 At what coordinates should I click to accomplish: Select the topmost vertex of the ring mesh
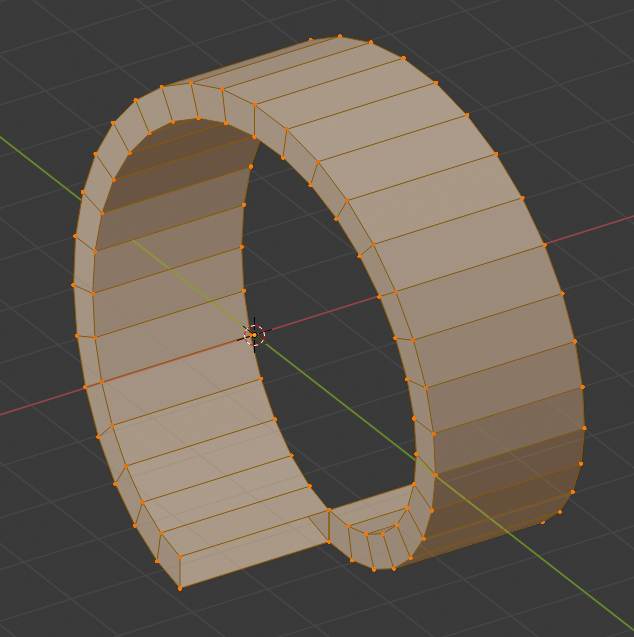click(340, 36)
